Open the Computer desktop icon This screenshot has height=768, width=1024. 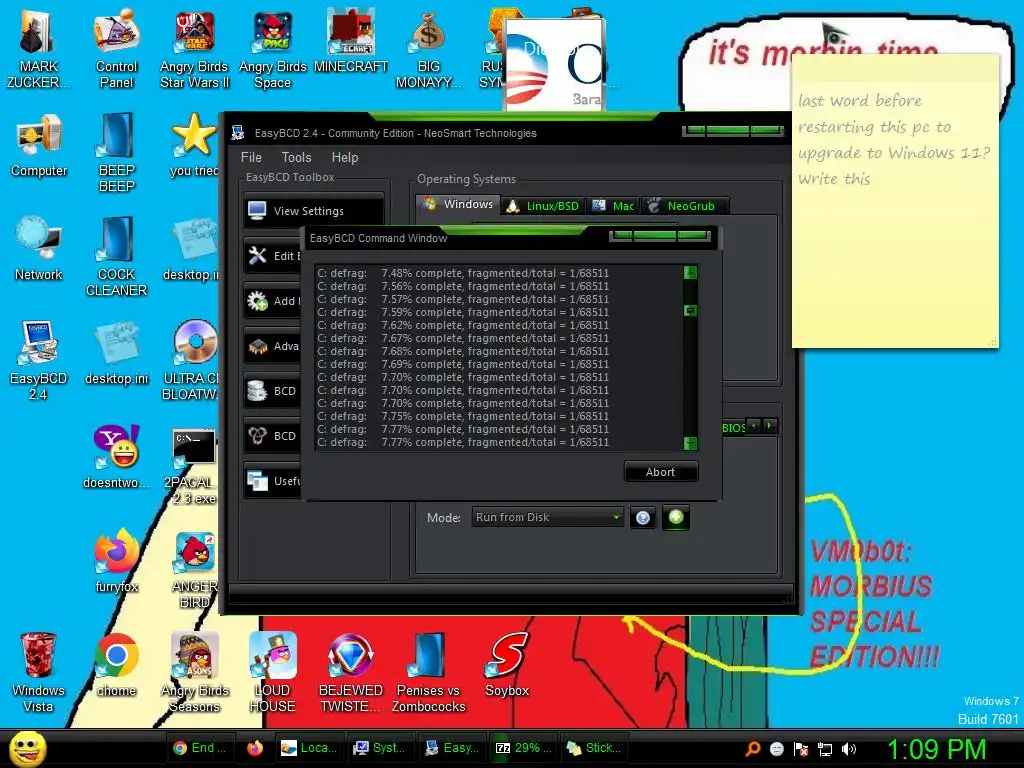[x=39, y=145]
